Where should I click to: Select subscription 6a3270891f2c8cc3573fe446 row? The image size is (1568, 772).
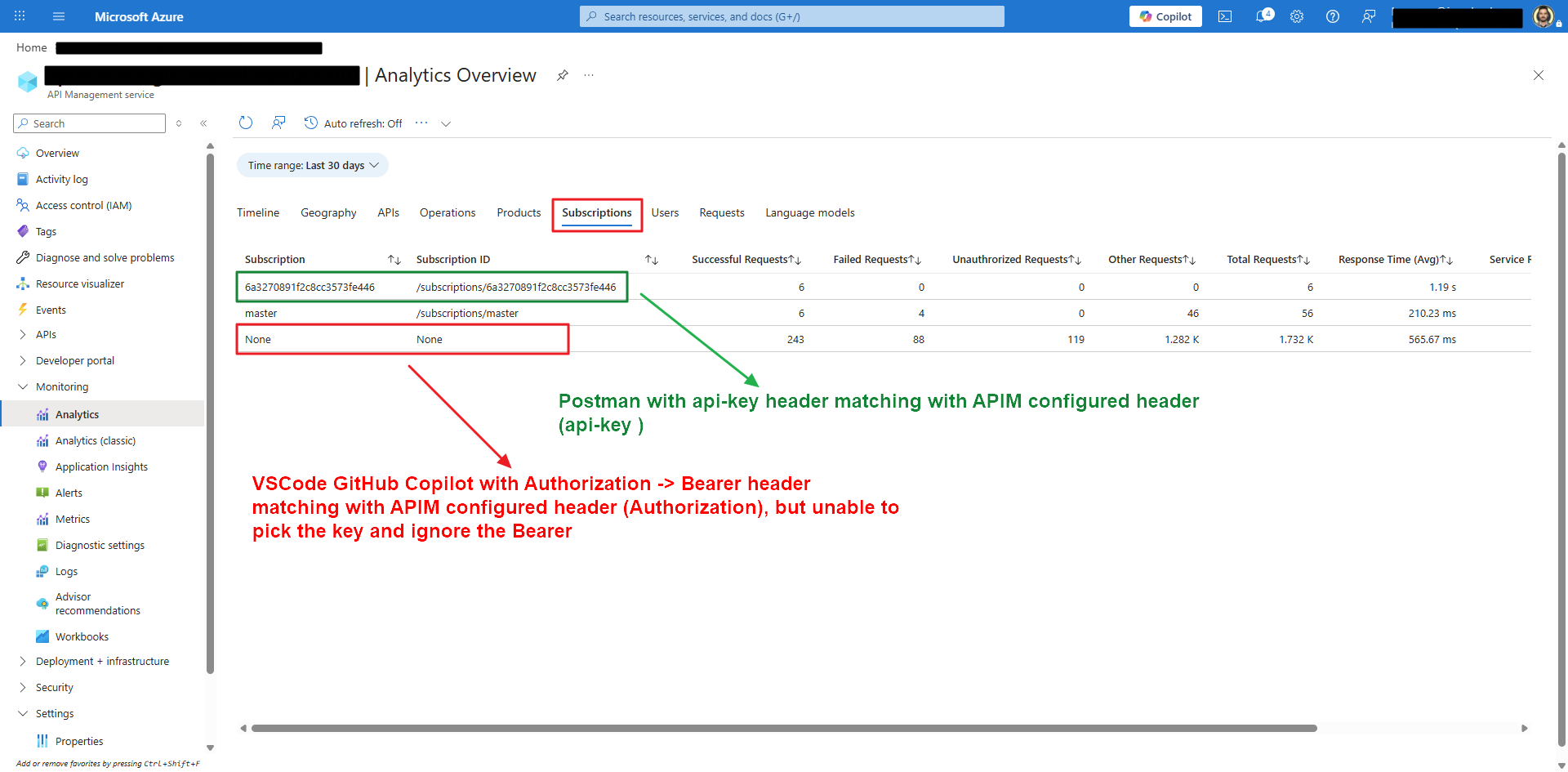click(x=884, y=287)
